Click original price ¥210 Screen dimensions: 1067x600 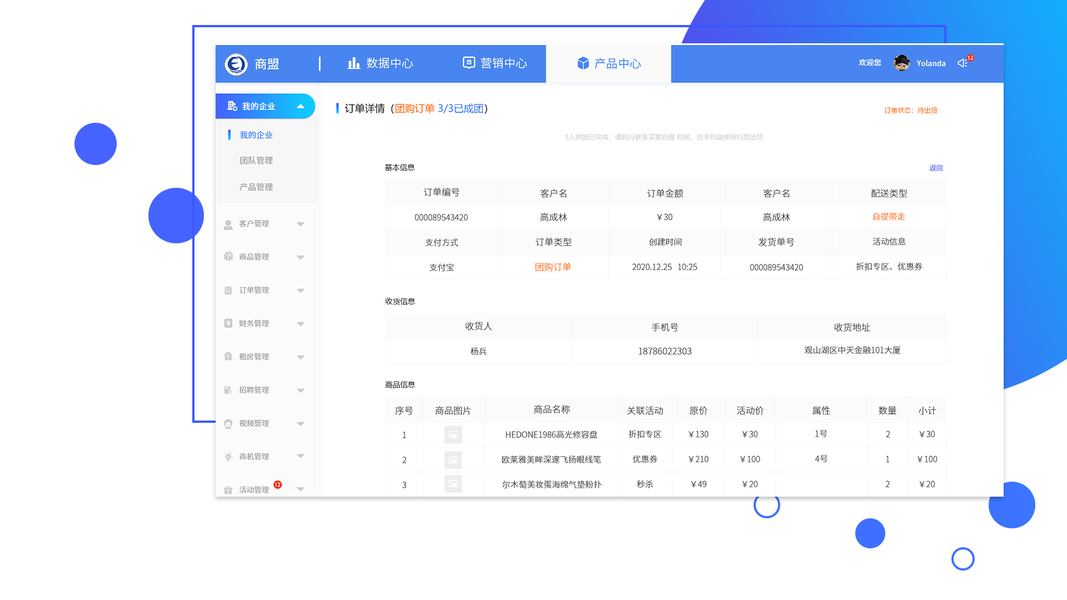pos(698,459)
